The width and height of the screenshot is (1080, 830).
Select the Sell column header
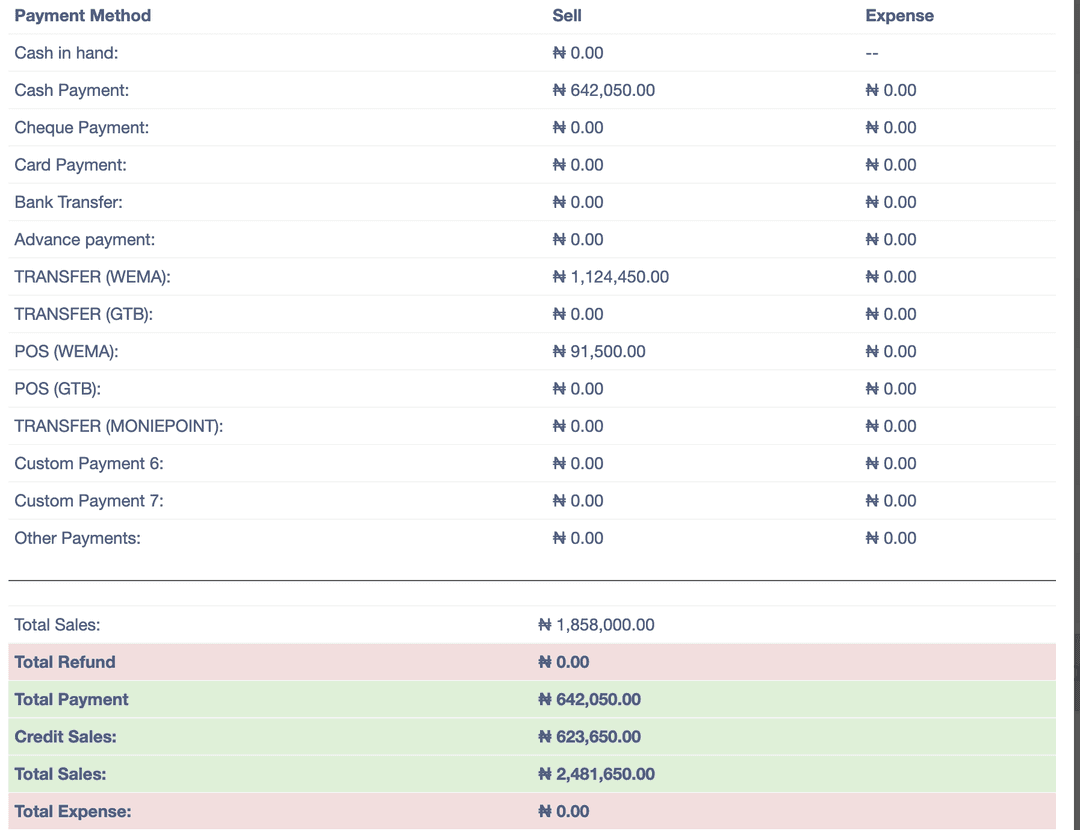click(x=567, y=16)
